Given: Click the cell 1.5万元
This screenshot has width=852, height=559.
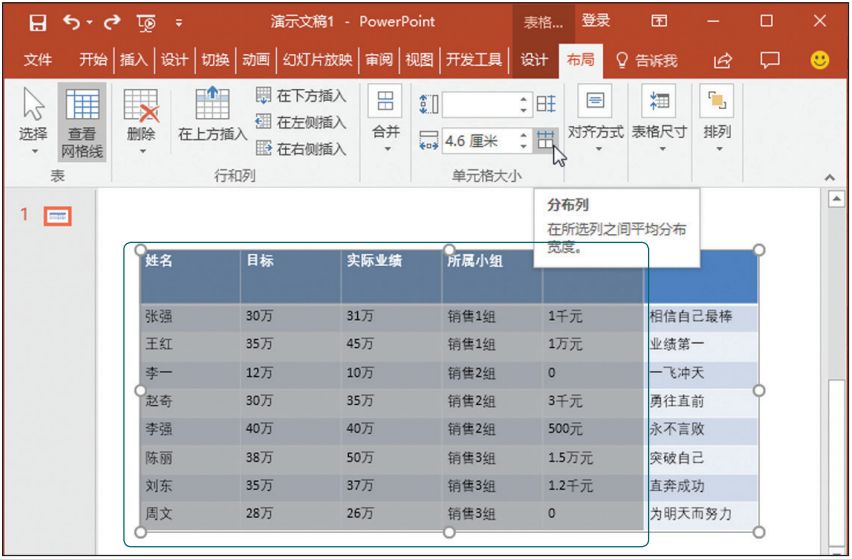Looking at the screenshot, I should click(x=593, y=458).
